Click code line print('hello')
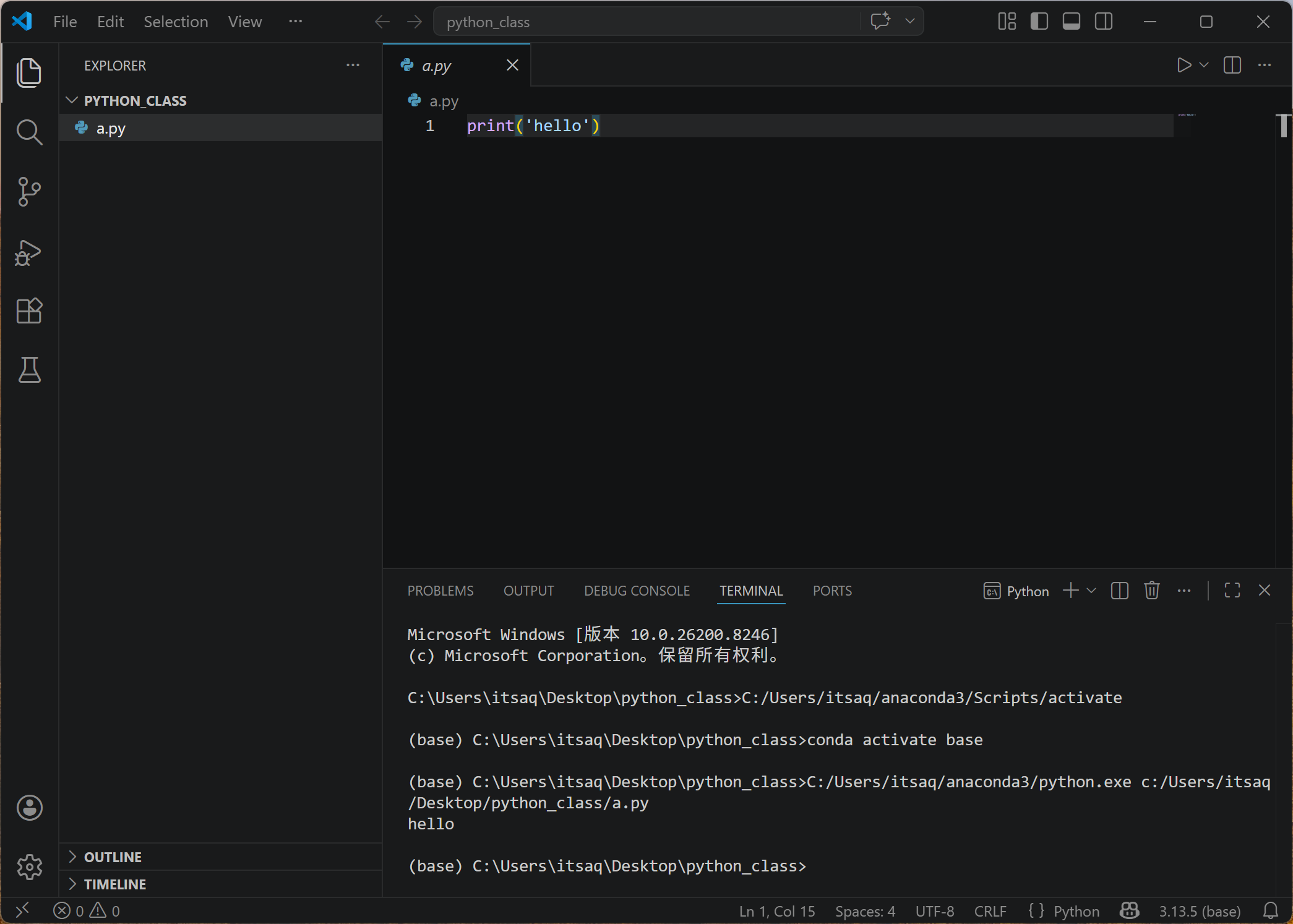Image resolution: width=1293 pixels, height=924 pixels. (x=533, y=126)
